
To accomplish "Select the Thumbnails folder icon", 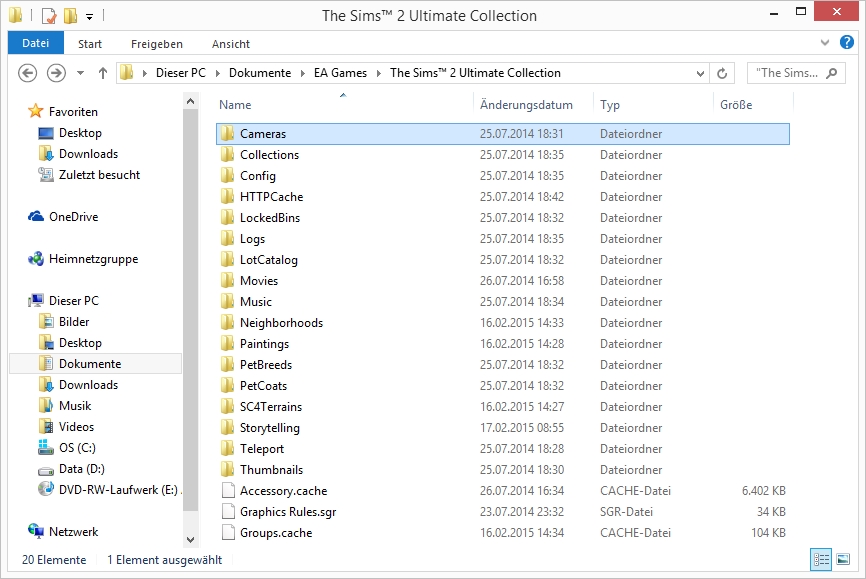I will [227, 469].
